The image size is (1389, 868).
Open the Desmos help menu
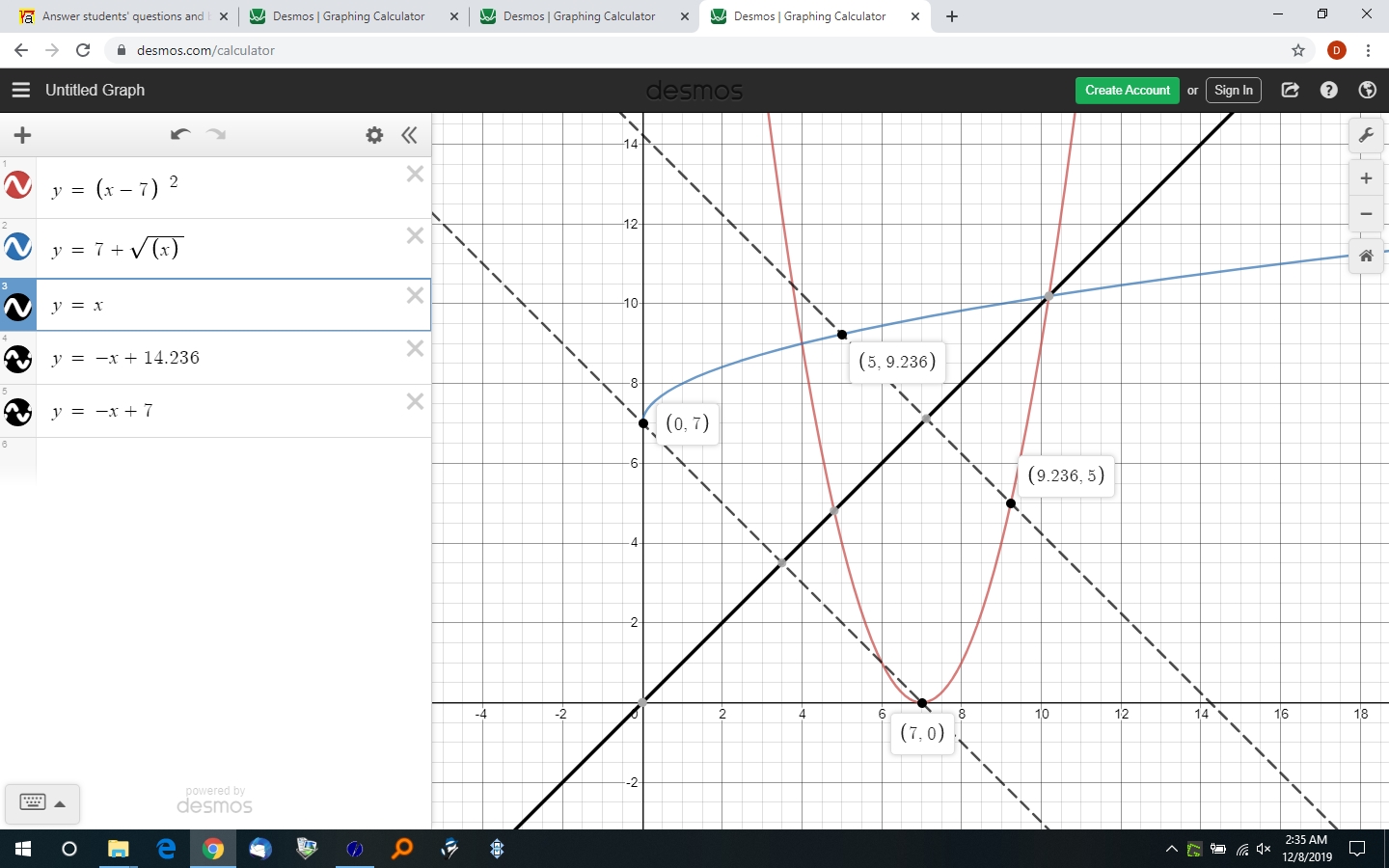[x=1328, y=90]
